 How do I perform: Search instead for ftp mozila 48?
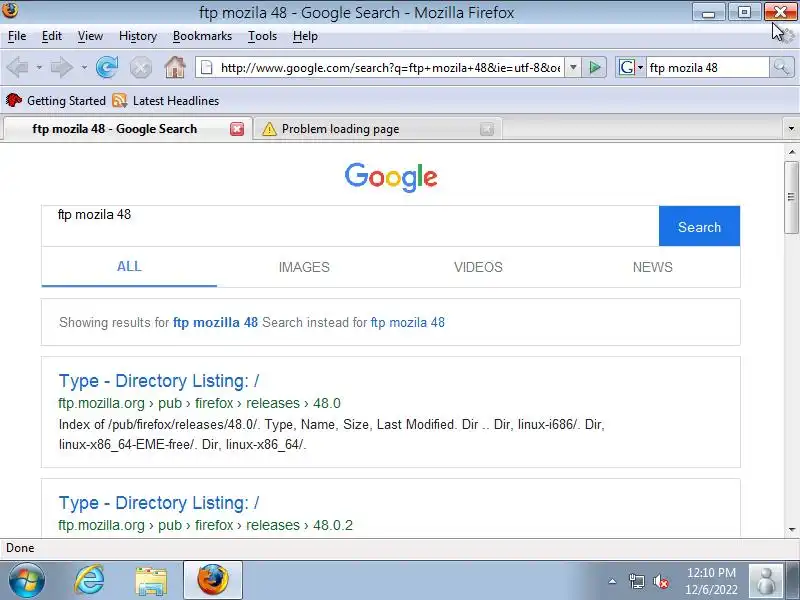tap(408, 322)
